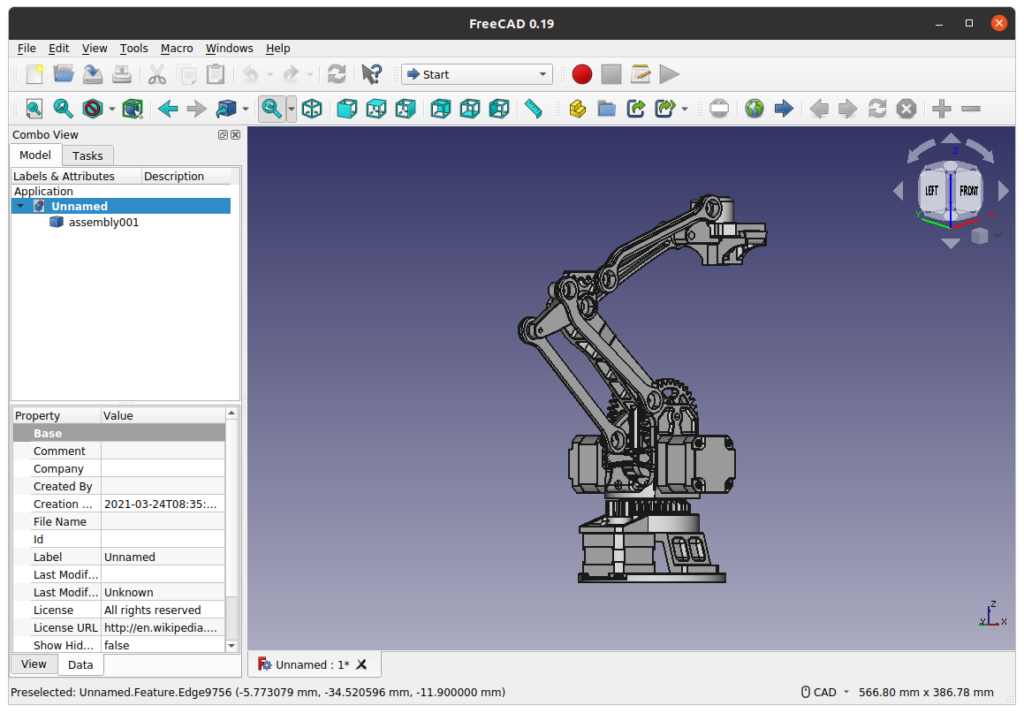Collapse the Unnamed document tree node
This screenshot has height=713, width=1024.
20,206
